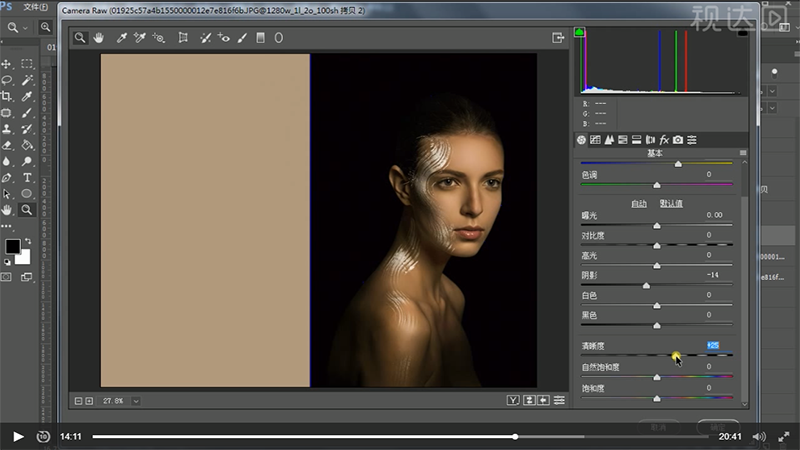The width and height of the screenshot is (800, 450).
Task: Select the Targeted Adjustment tool
Action: pyautogui.click(x=159, y=38)
